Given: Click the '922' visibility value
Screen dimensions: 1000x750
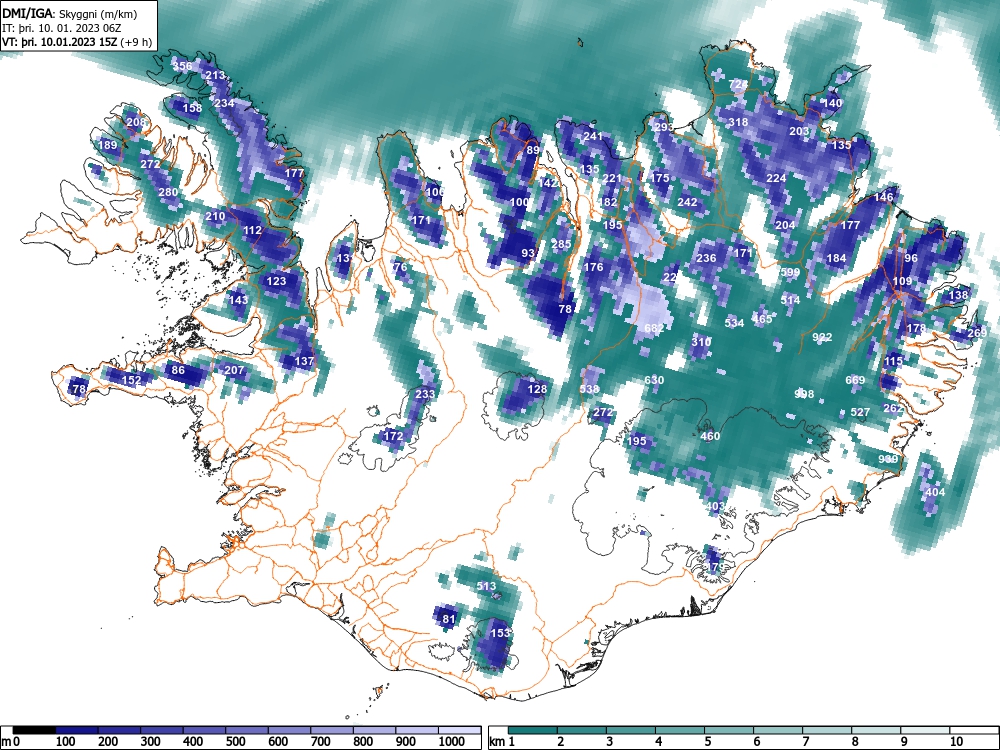Looking at the screenshot, I should pyautogui.click(x=823, y=338).
